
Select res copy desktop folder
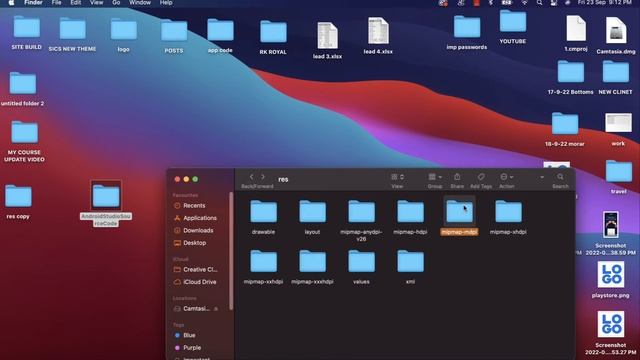(18, 196)
